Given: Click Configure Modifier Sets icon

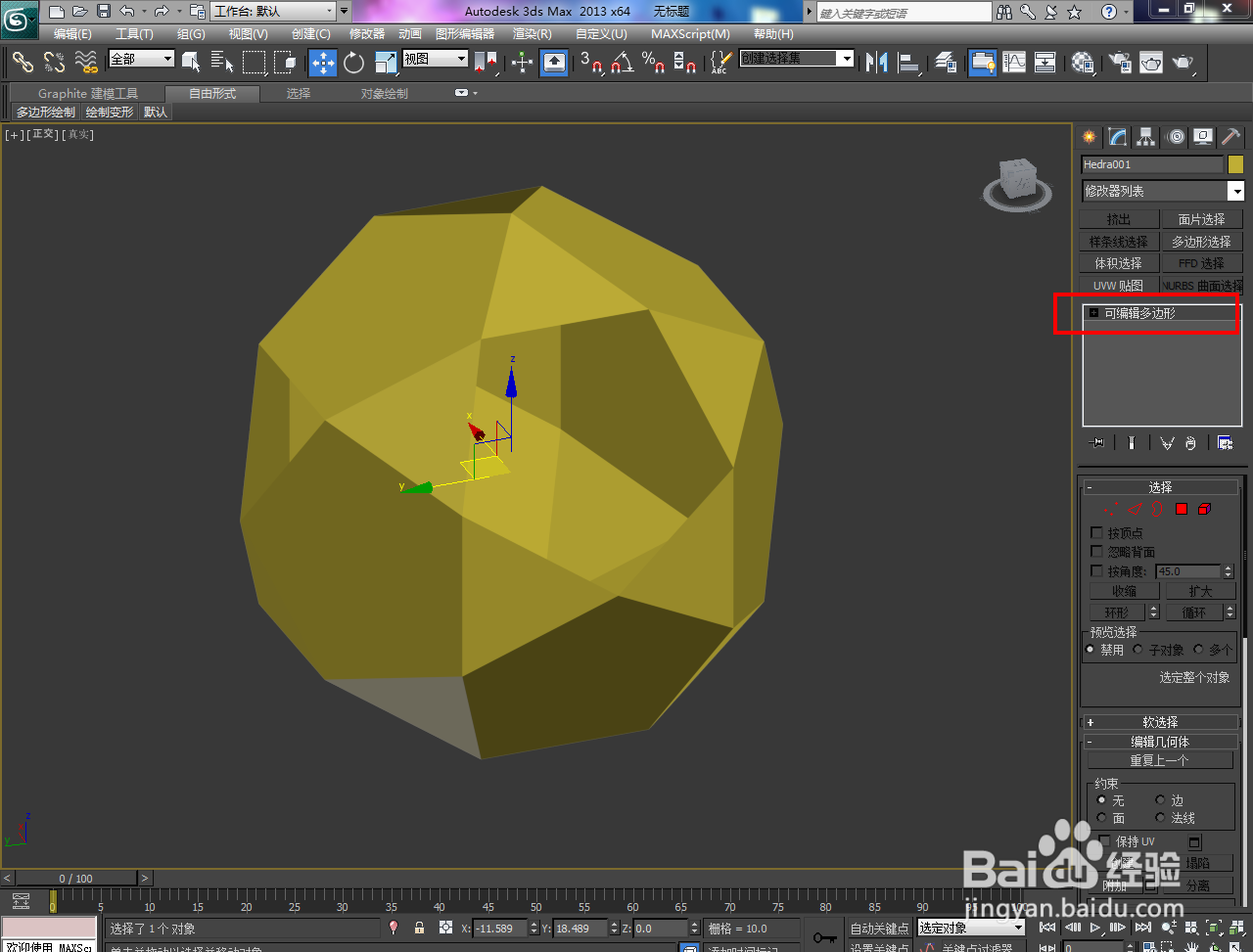Looking at the screenshot, I should pos(1225,442).
